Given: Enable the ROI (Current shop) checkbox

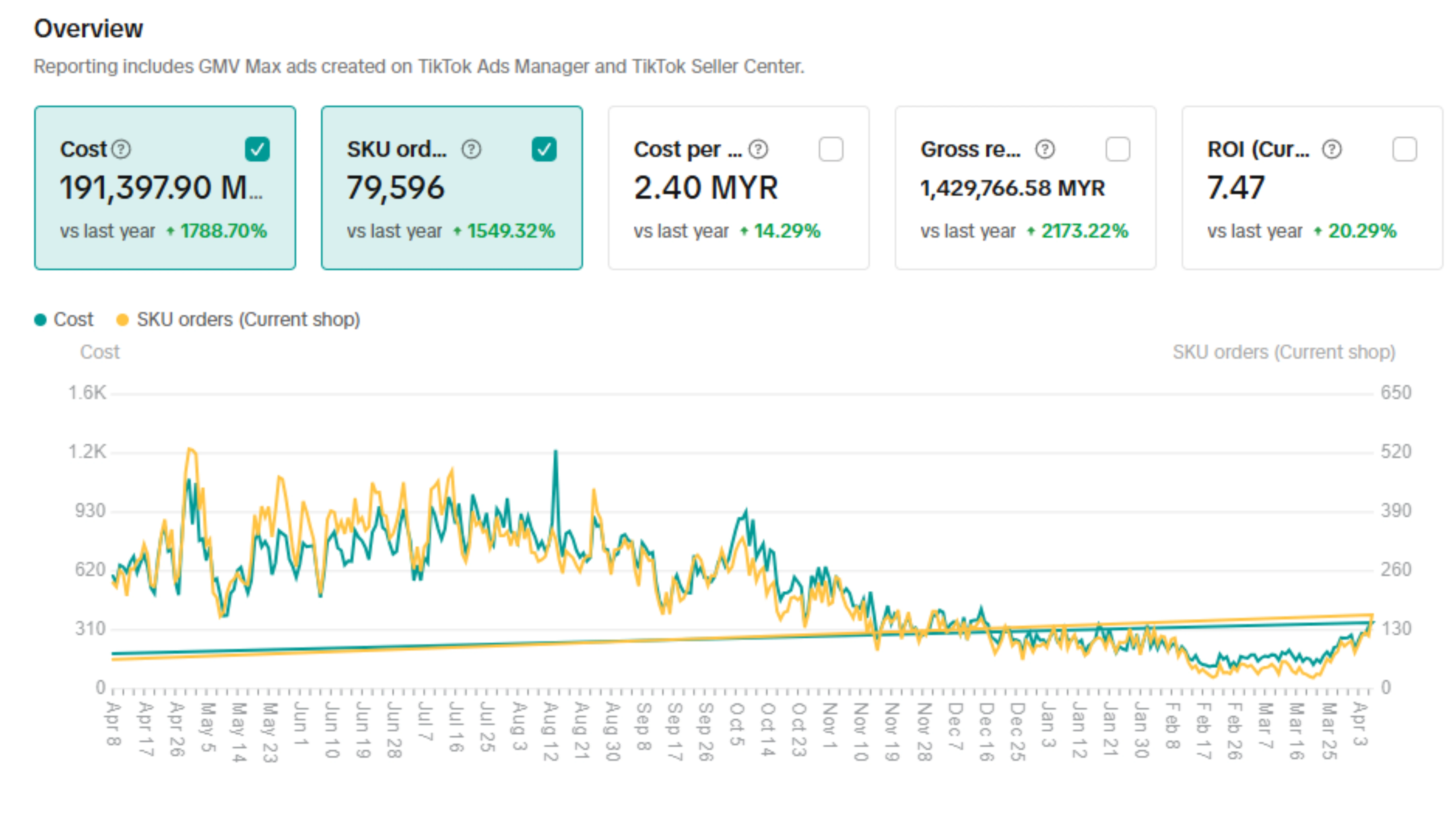Looking at the screenshot, I should pos(1405,149).
